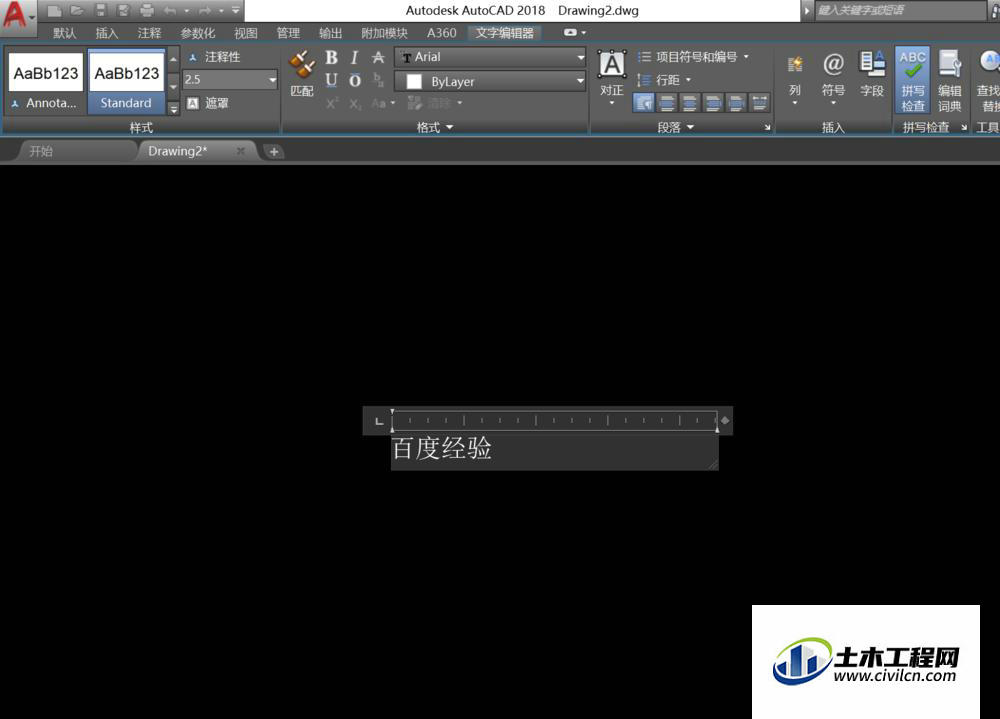Viewport: 1000px width, 719px height.
Task: Expand the 格式 panel
Action: point(434,127)
